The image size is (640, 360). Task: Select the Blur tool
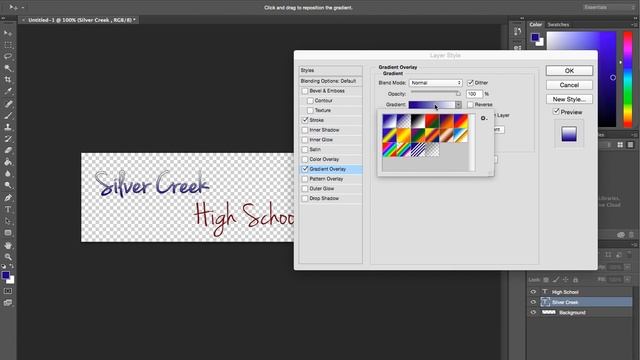pos(8,173)
